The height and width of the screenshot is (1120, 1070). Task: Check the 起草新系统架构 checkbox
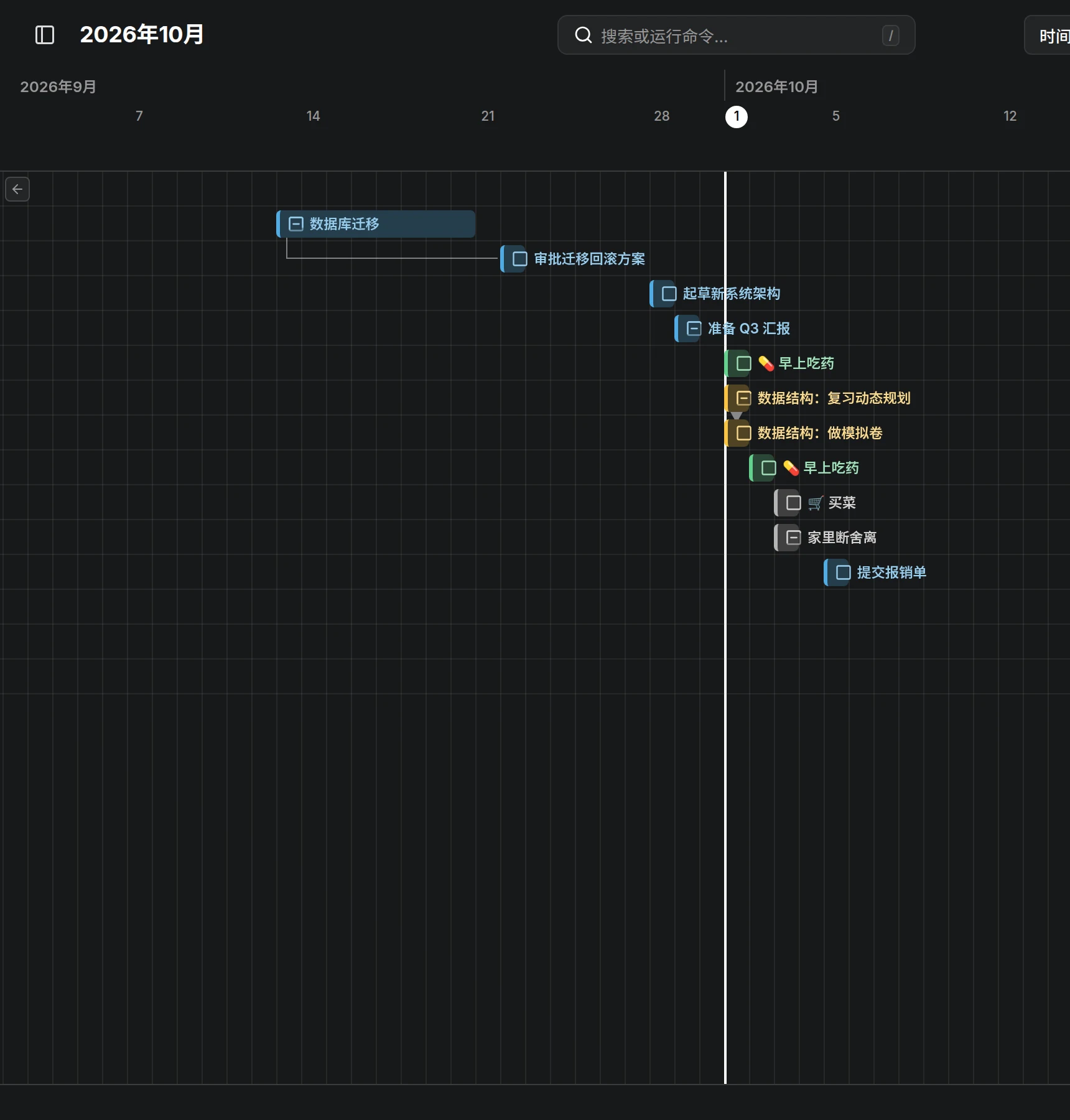(669, 294)
